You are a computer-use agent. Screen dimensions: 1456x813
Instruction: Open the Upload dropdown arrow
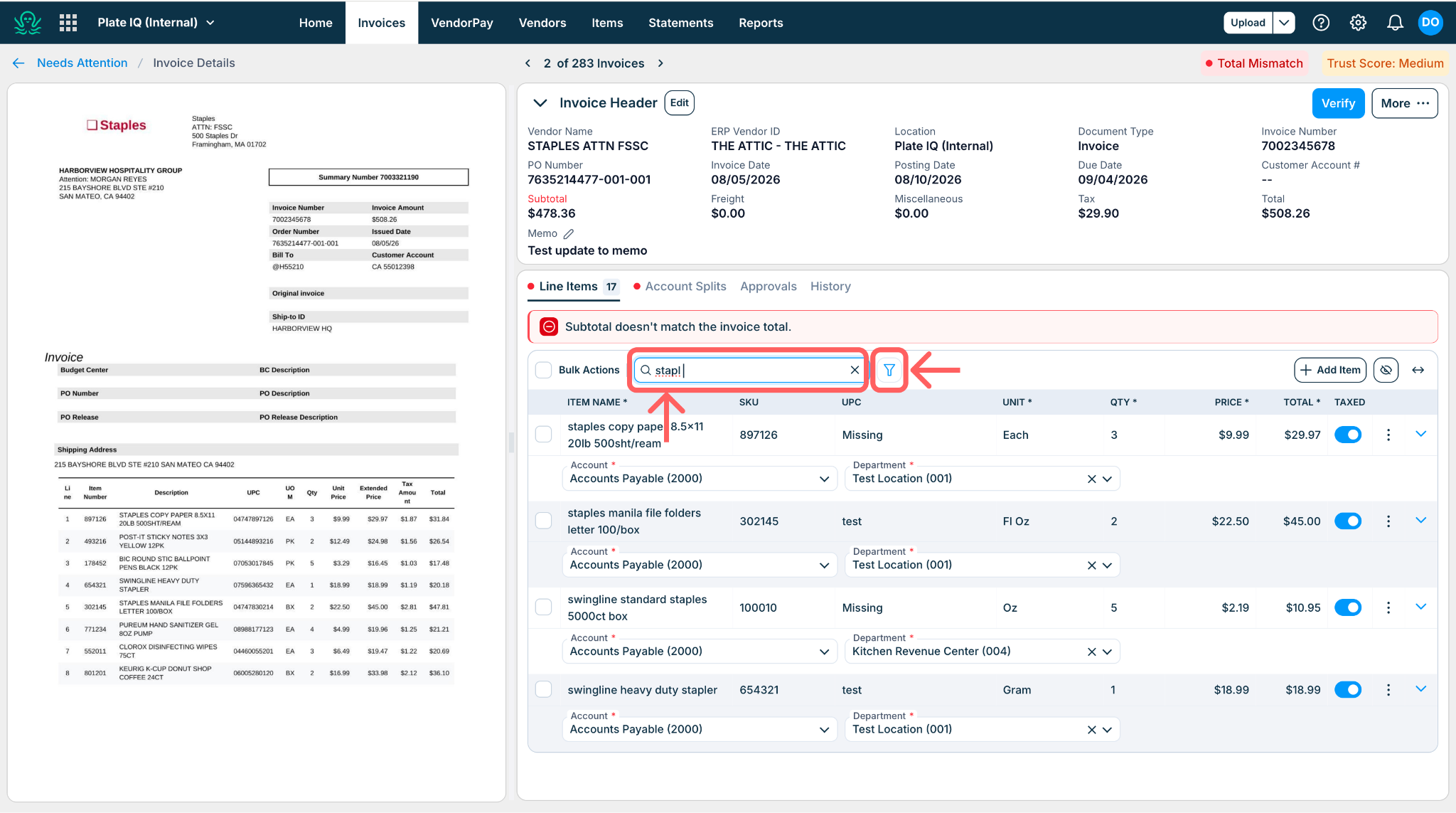[x=1284, y=23]
